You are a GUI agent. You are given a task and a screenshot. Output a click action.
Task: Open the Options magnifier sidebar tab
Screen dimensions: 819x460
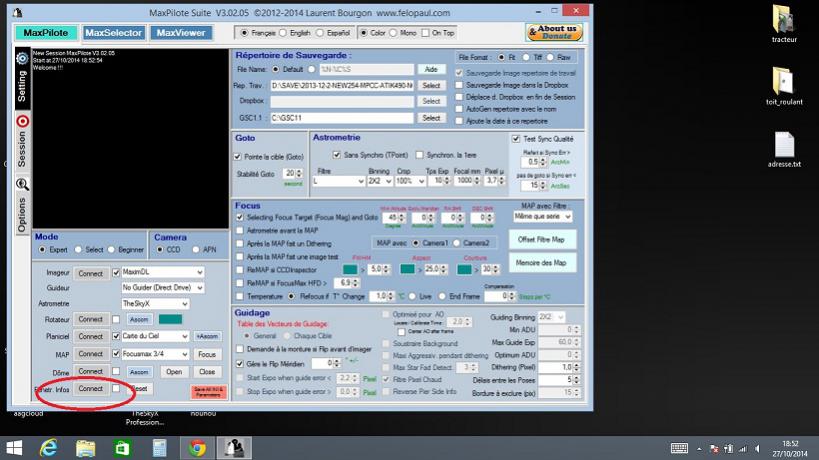pyautogui.click(x=22, y=205)
